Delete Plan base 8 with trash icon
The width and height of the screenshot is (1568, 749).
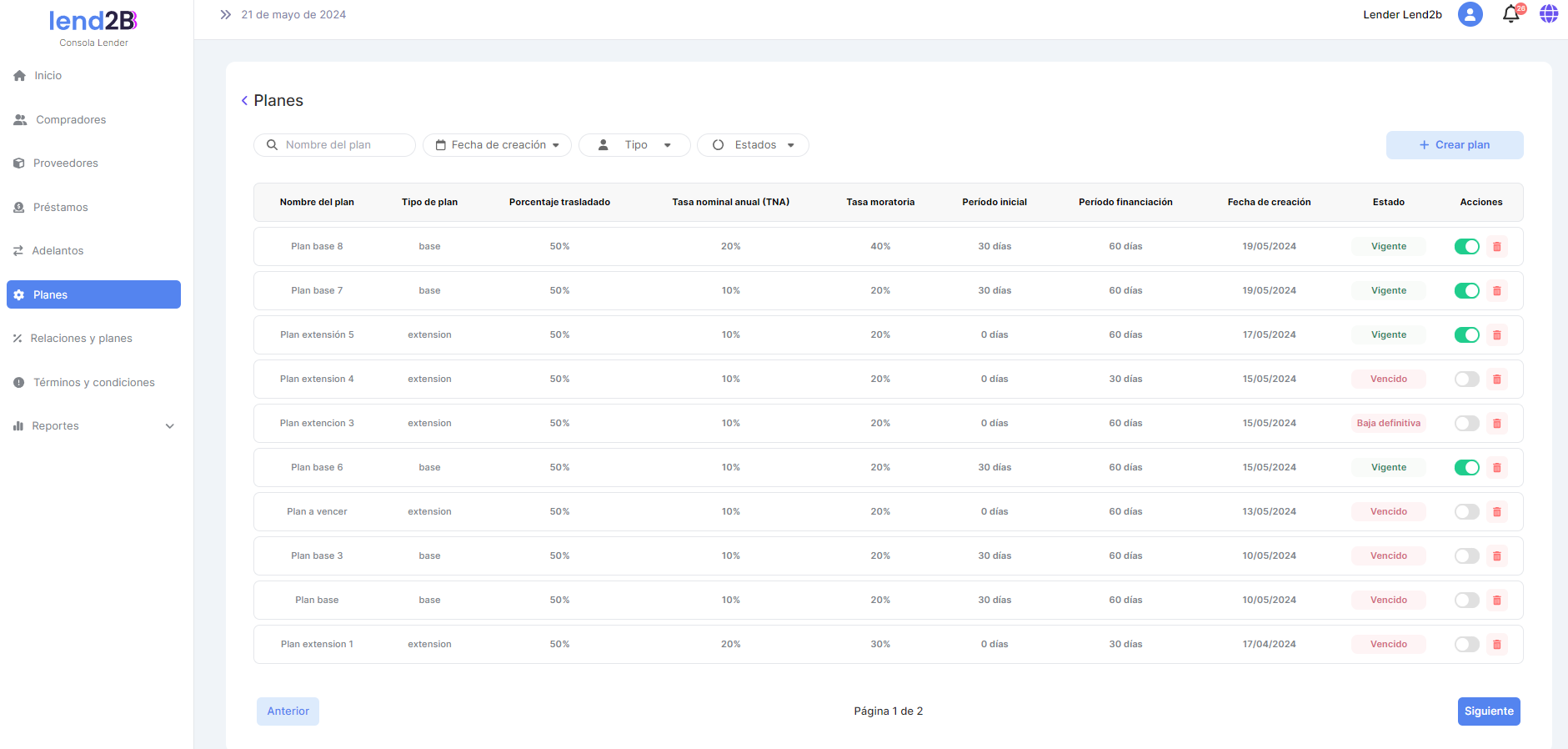click(x=1496, y=247)
